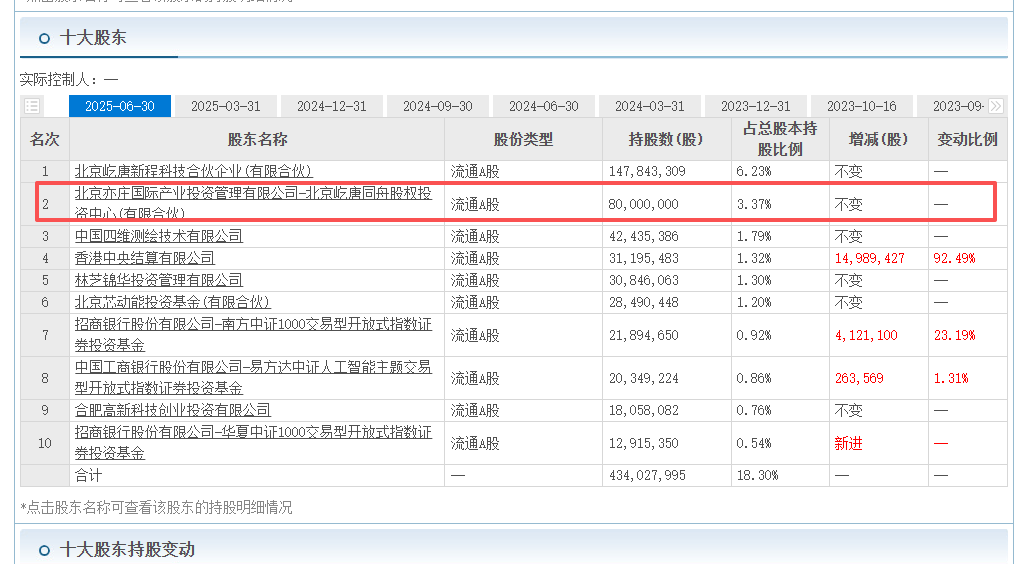Click holding value 42,435,386
The image size is (1029, 564).
(x=643, y=236)
